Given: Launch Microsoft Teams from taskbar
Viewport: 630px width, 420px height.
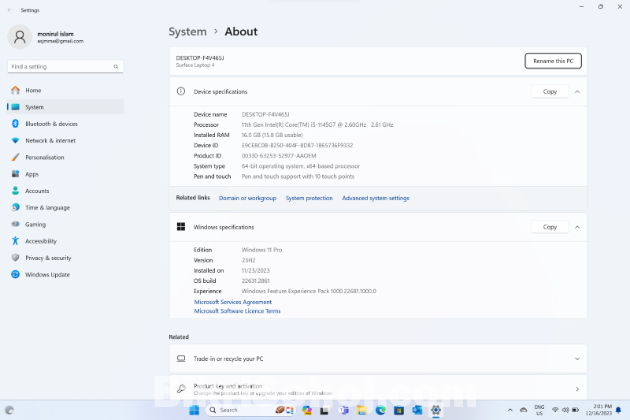Looking at the screenshot, I should 344,410.
